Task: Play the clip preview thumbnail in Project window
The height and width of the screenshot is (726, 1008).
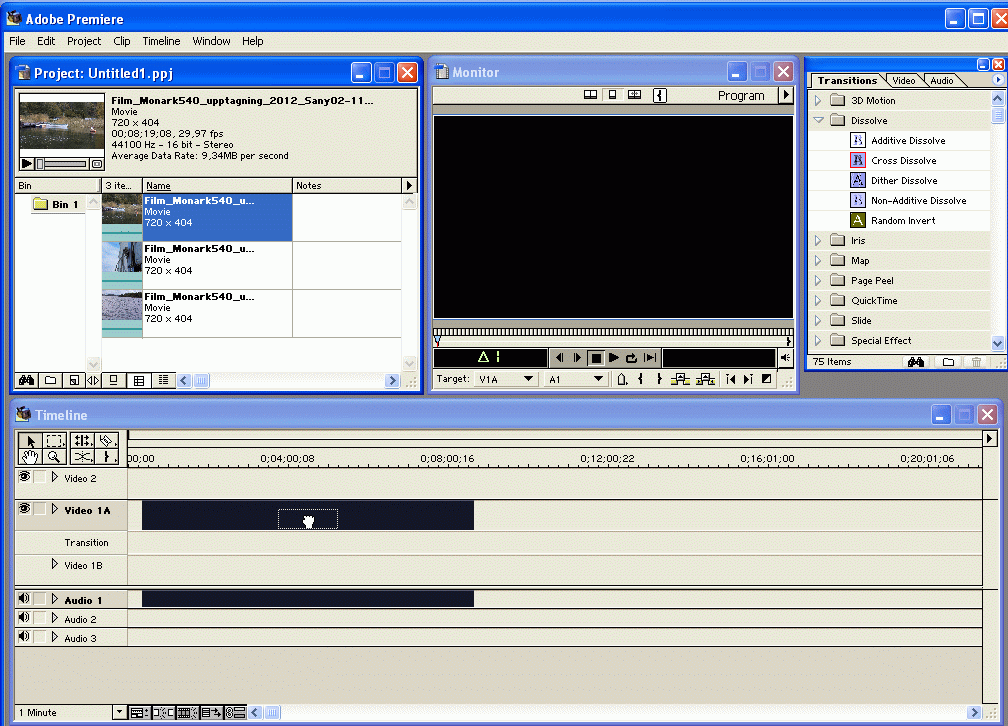Action: point(26,163)
